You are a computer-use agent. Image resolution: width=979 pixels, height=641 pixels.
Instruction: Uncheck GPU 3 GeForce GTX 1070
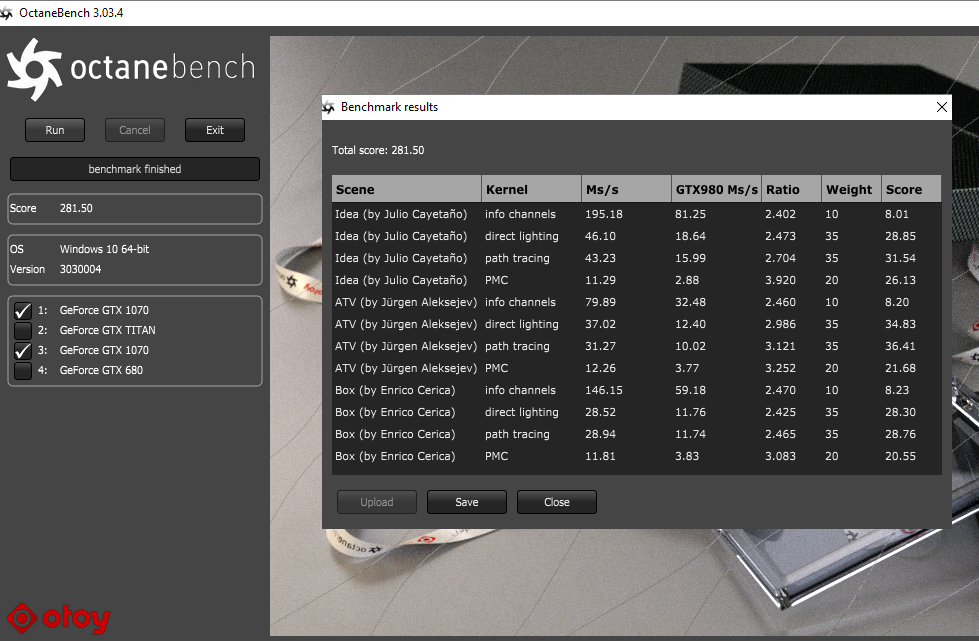click(x=22, y=350)
